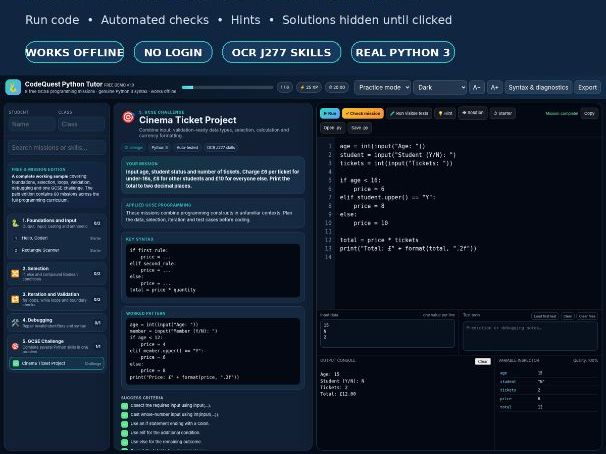
Task: Select Cinema Ticket Project mission row
Action: 56,363
